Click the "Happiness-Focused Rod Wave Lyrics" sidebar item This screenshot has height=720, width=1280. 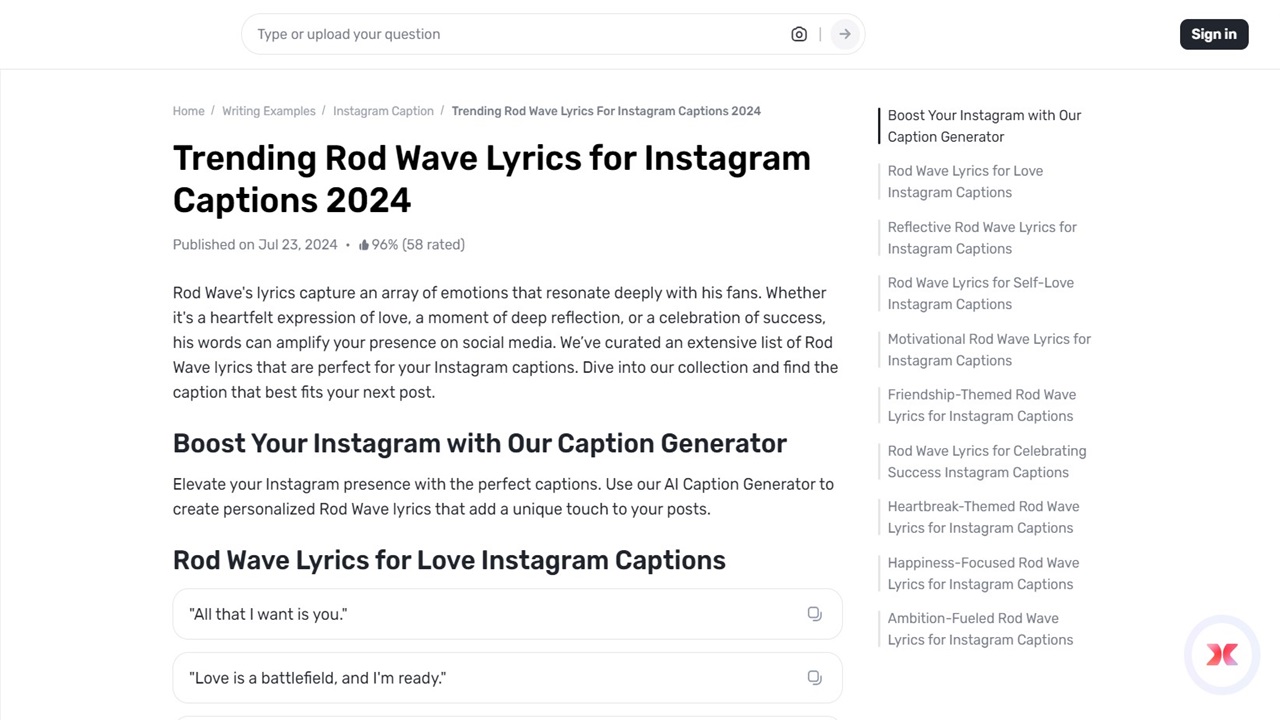pyautogui.click(x=983, y=573)
